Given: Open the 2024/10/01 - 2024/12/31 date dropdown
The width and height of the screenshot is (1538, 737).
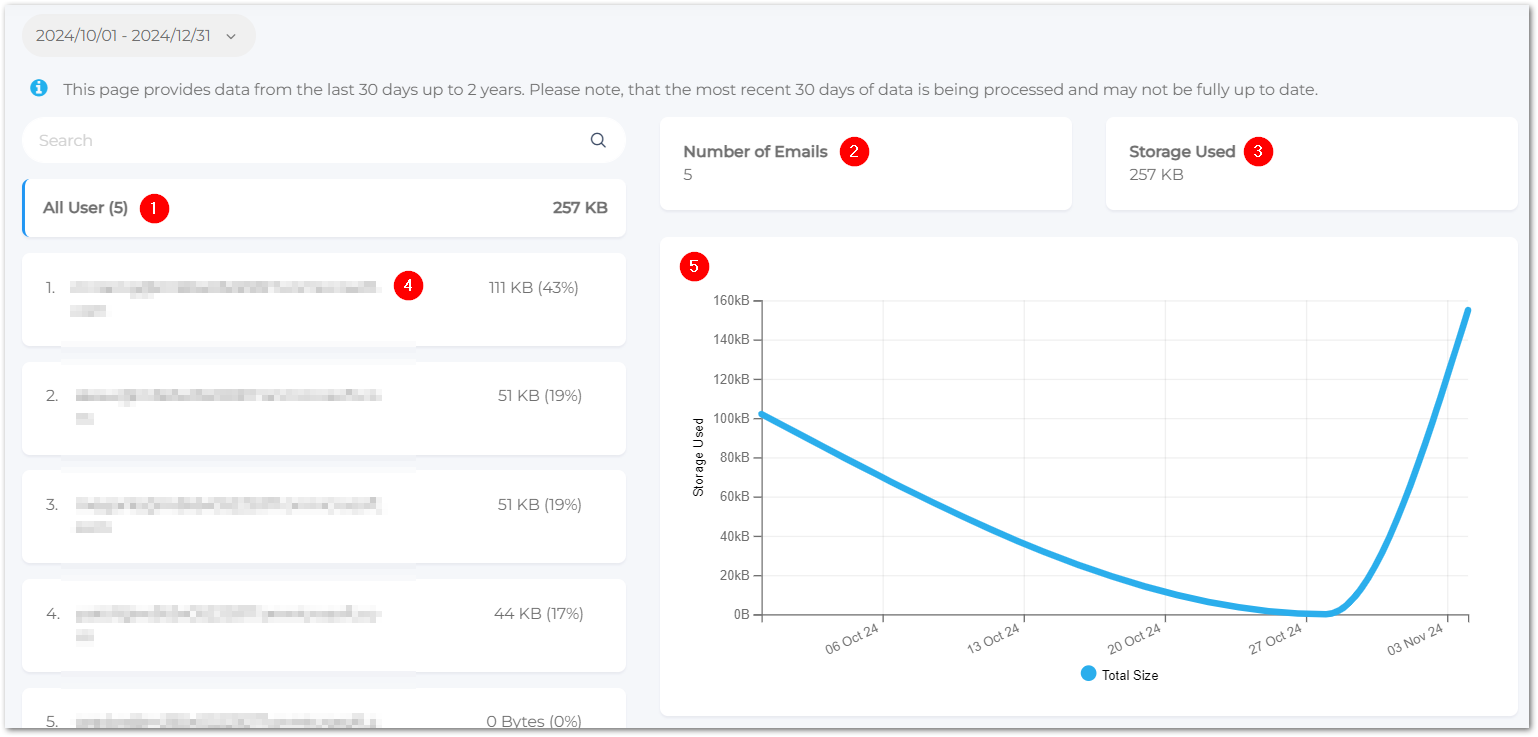Looking at the screenshot, I should tap(138, 33).
